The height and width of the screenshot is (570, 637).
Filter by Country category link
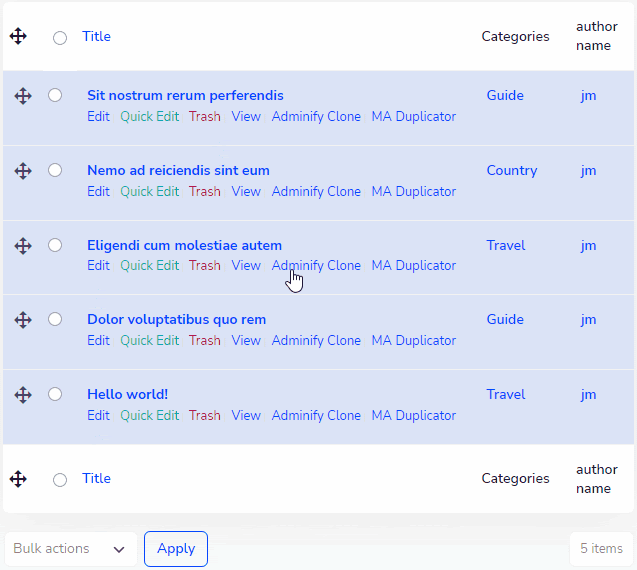point(512,171)
